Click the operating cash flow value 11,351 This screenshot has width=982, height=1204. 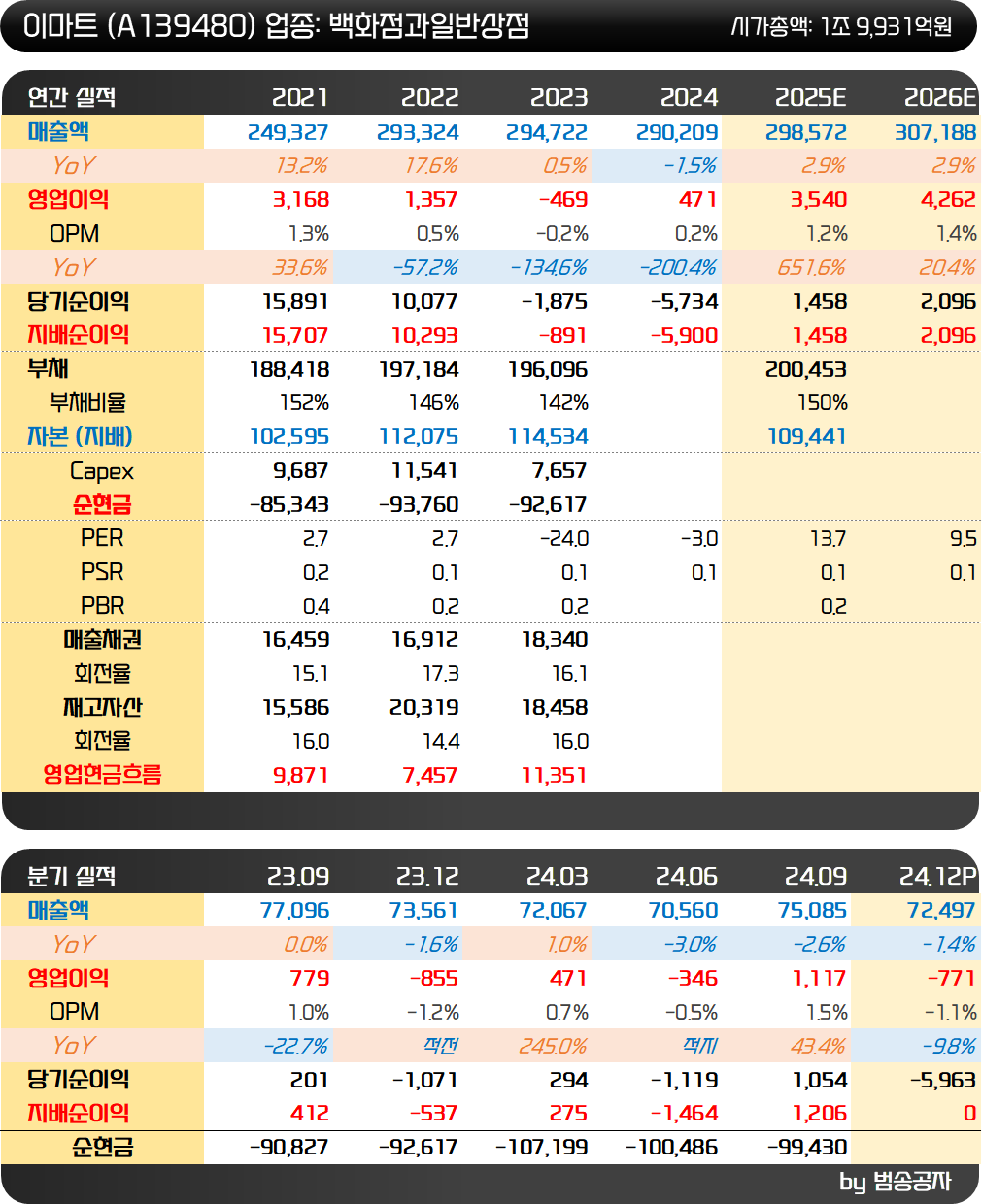[555, 775]
